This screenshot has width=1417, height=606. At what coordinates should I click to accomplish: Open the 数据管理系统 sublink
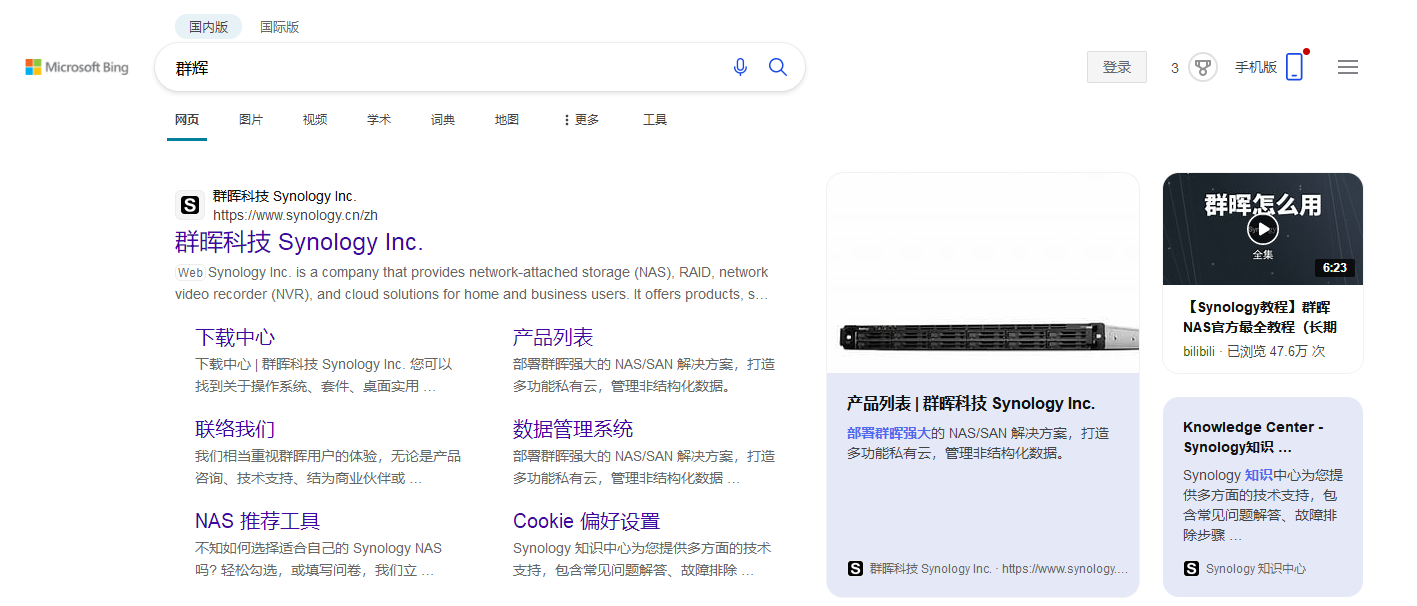(x=573, y=429)
